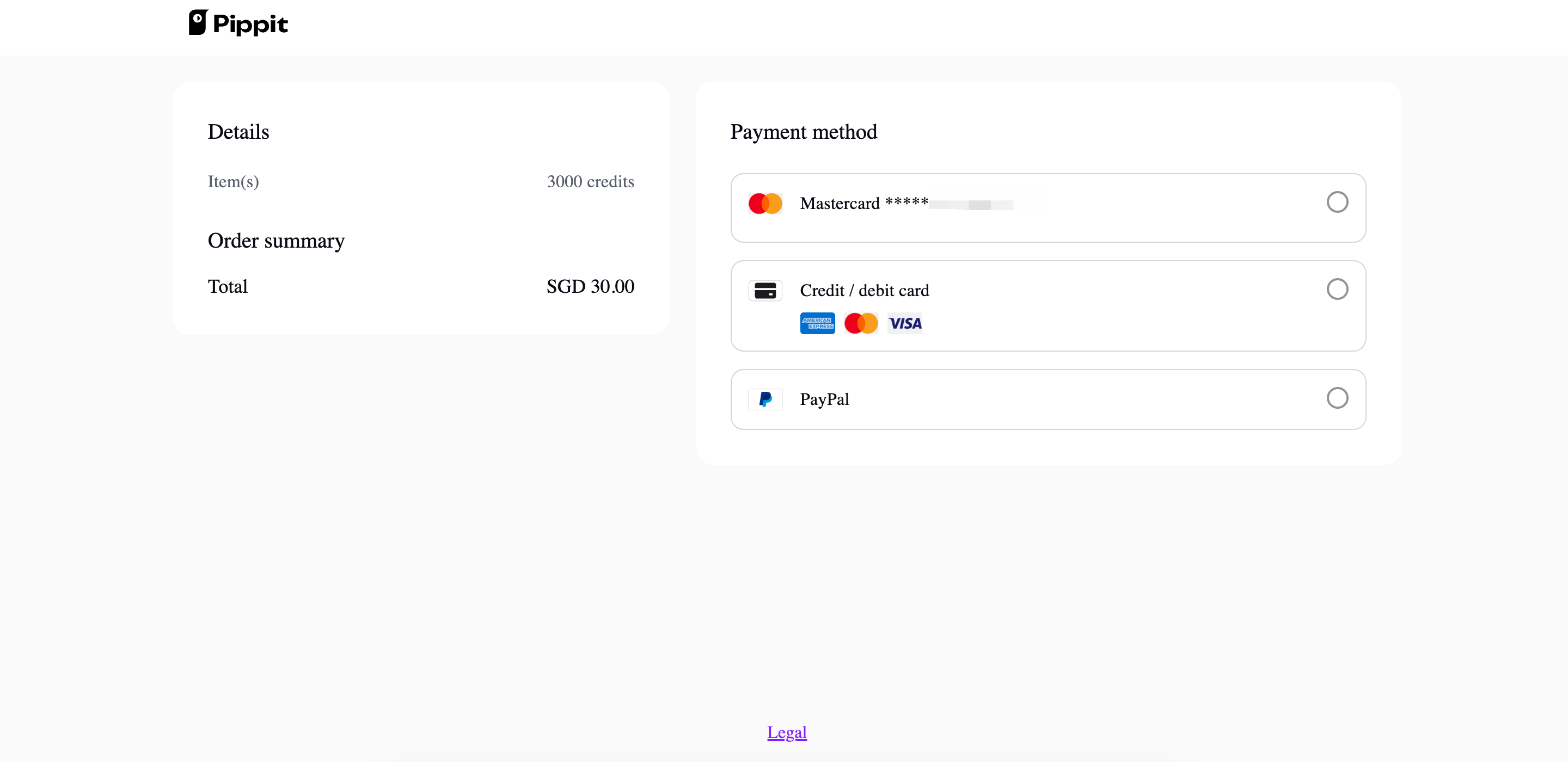
Task: Click the Payment method heading
Action: [x=803, y=132]
